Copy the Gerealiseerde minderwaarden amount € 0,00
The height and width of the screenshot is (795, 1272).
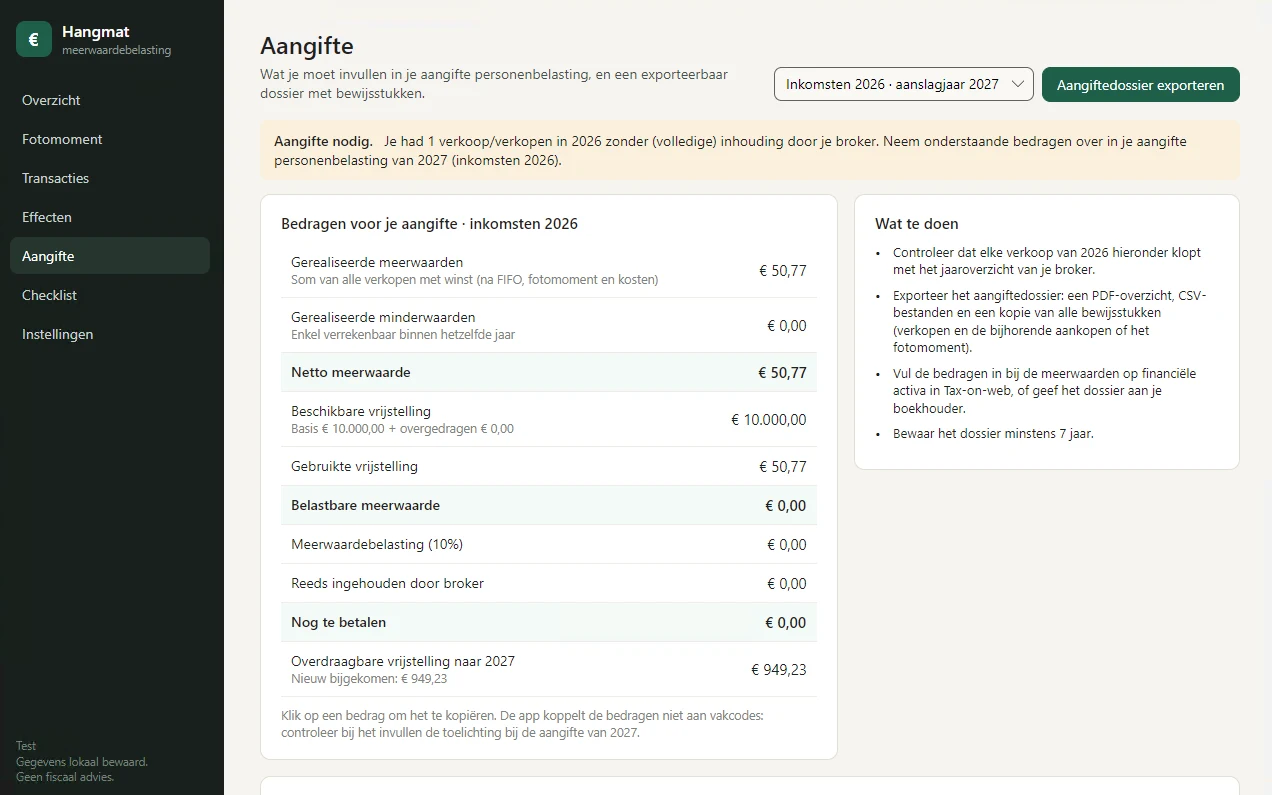point(787,326)
